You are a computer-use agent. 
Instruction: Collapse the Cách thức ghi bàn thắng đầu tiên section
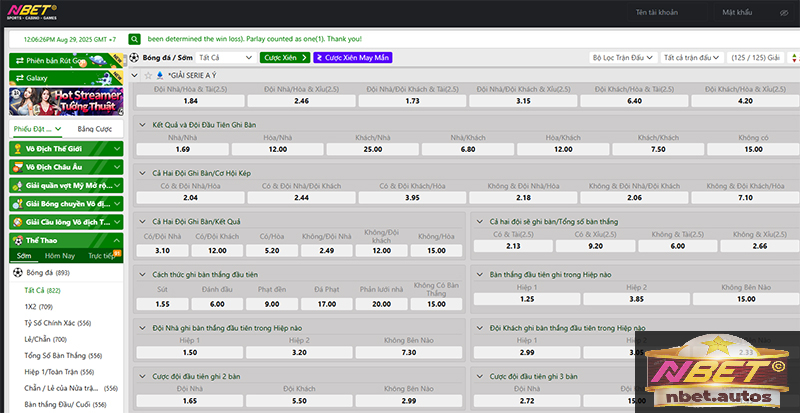(x=142, y=273)
